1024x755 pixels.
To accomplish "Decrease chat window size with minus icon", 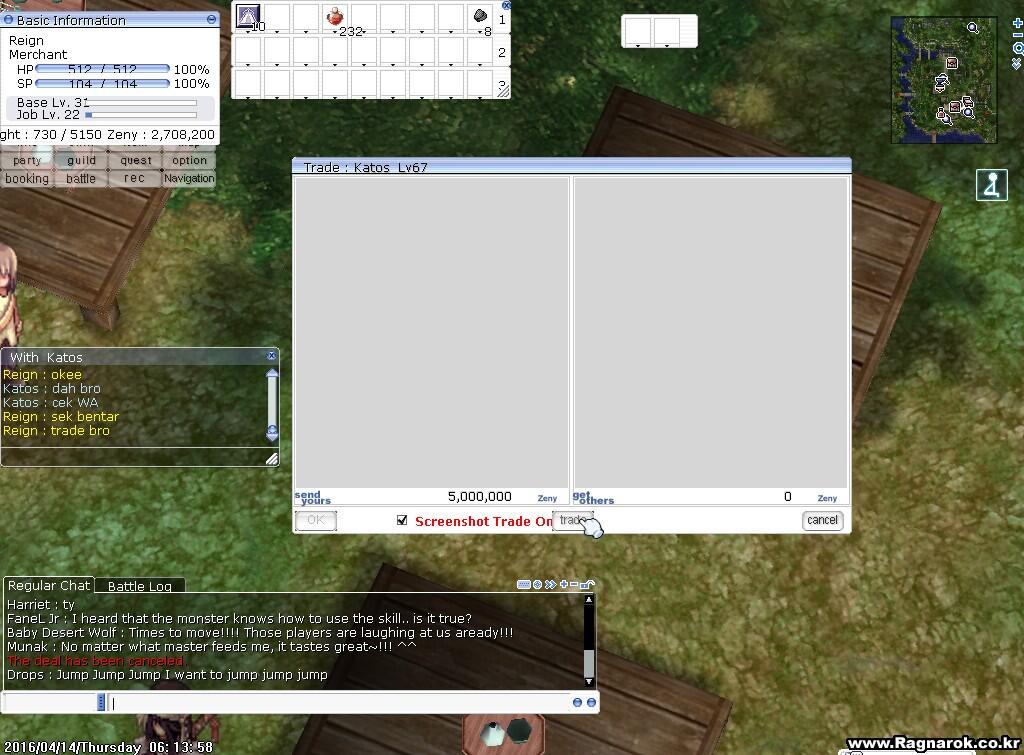I will coord(574,585).
